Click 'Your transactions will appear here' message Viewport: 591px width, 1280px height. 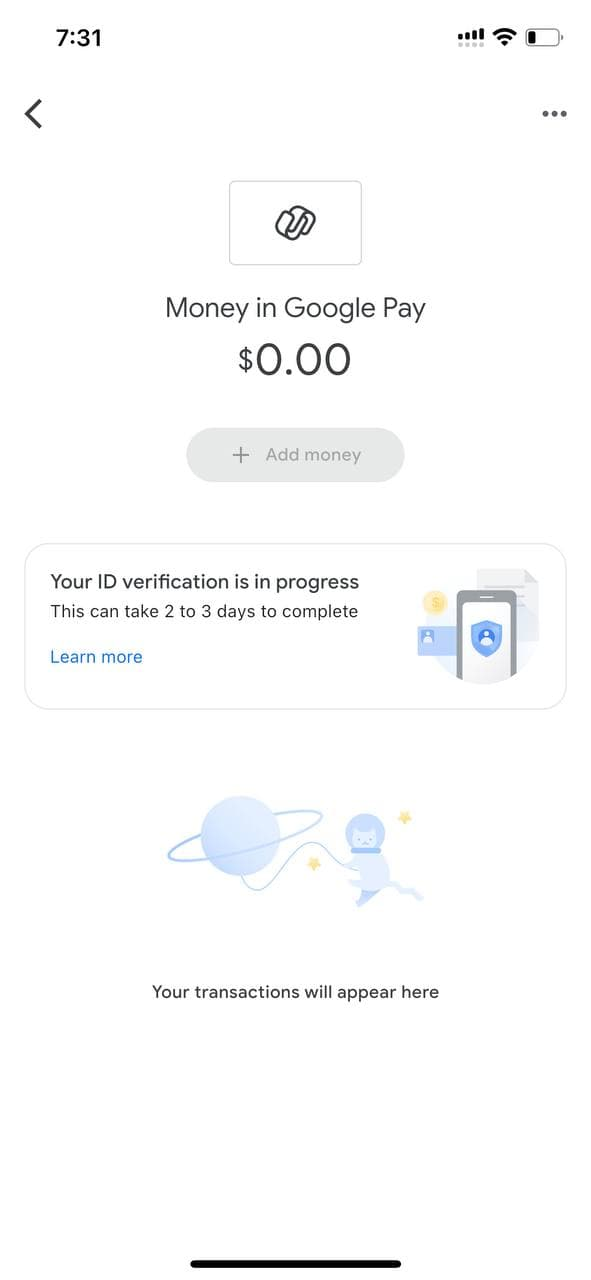click(x=295, y=992)
